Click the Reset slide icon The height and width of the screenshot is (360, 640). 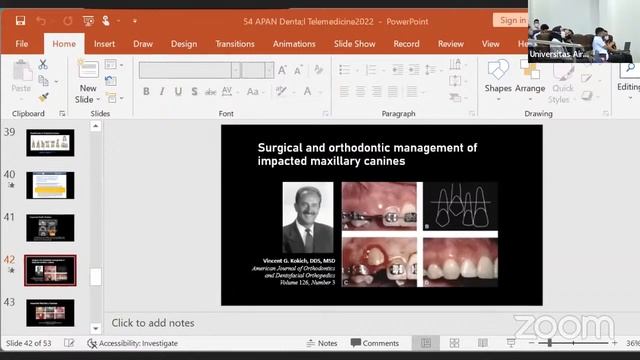(x=111, y=81)
